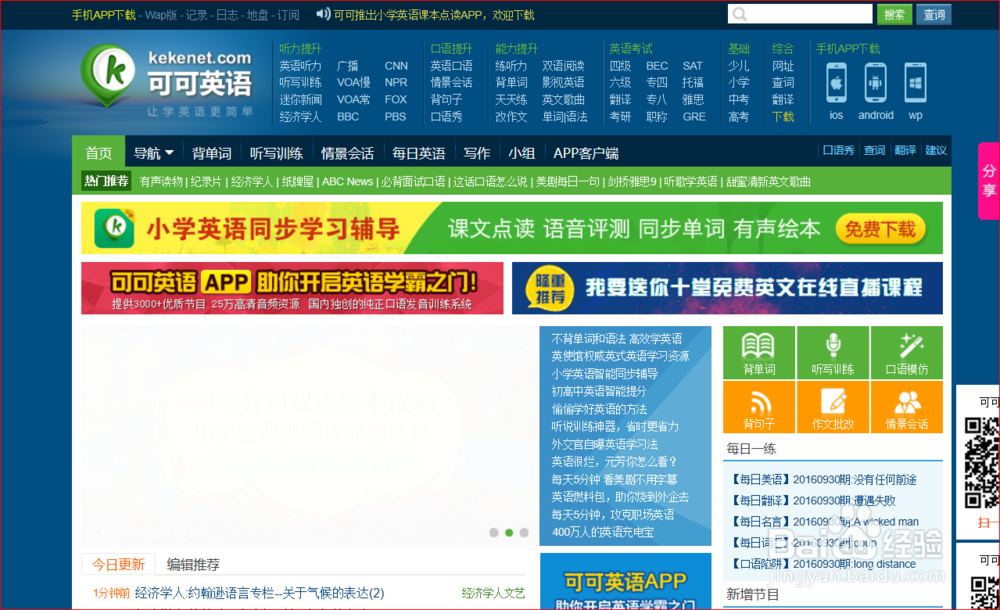This screenshot has width=1000, height=610.
Task: Open 400万人的英语充电宝 link
Action: (x=603, y=532)
